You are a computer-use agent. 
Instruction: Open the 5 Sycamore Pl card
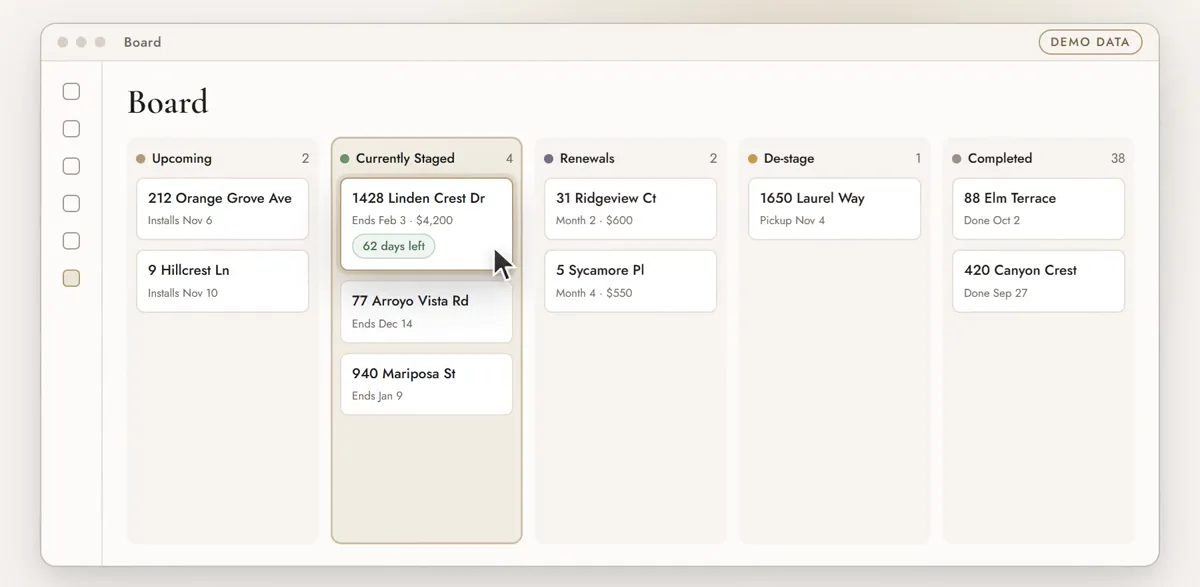630,281
